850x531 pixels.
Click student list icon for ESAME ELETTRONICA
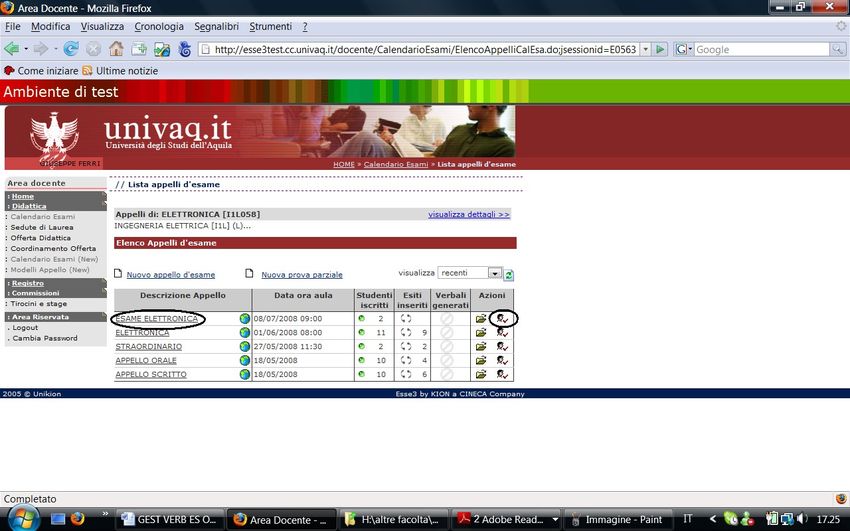[x=502, y=319]
